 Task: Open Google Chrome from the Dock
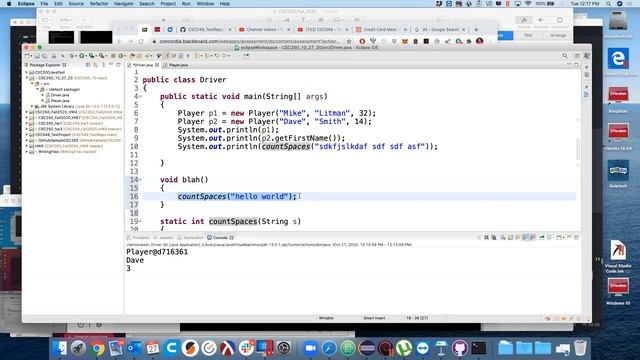97,348
